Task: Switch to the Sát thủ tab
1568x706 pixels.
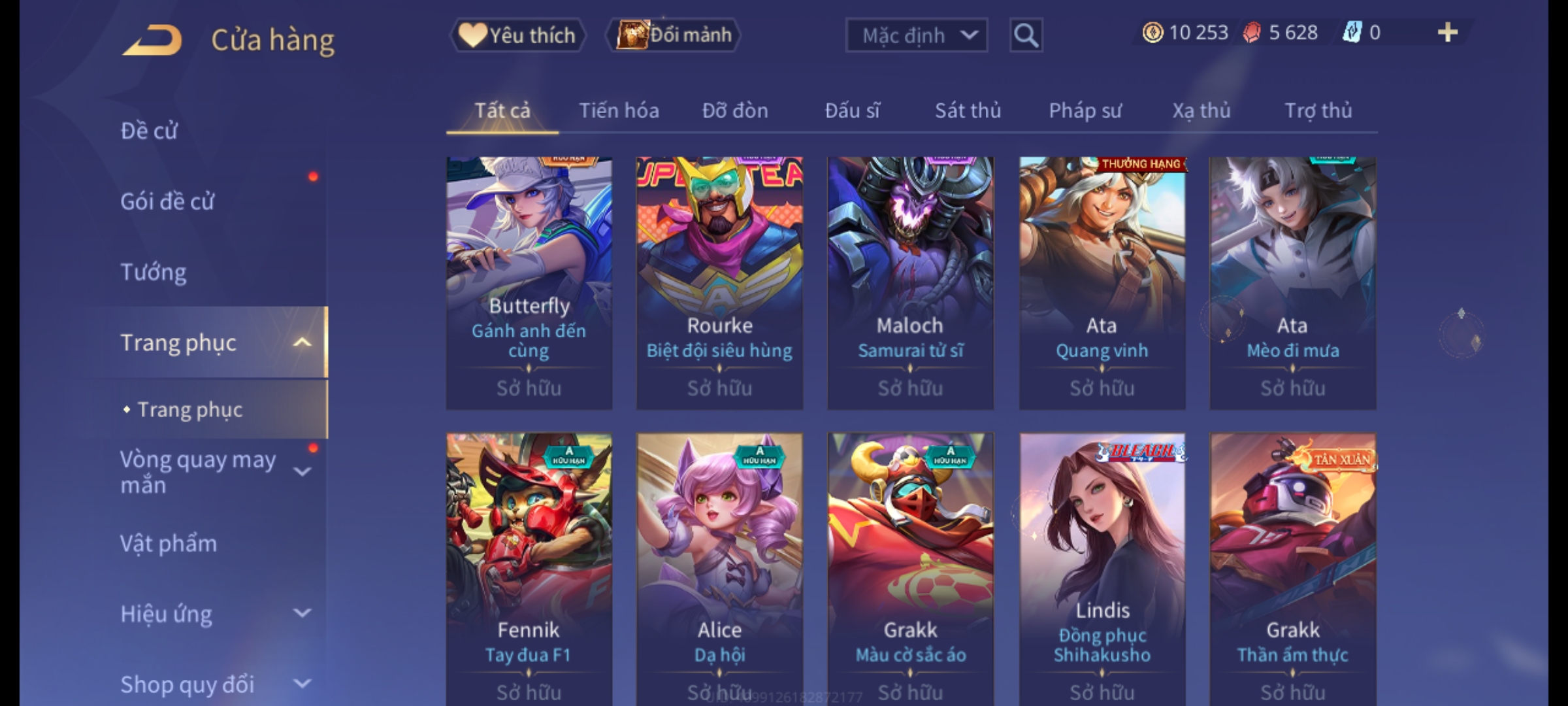Action: 968,110
